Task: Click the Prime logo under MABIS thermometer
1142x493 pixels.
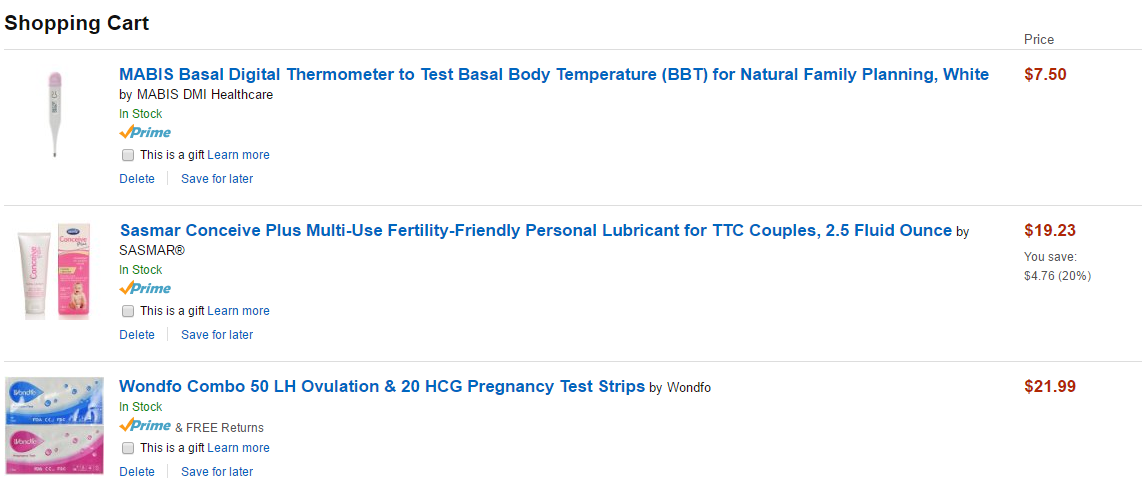Action: click(145, 133)
